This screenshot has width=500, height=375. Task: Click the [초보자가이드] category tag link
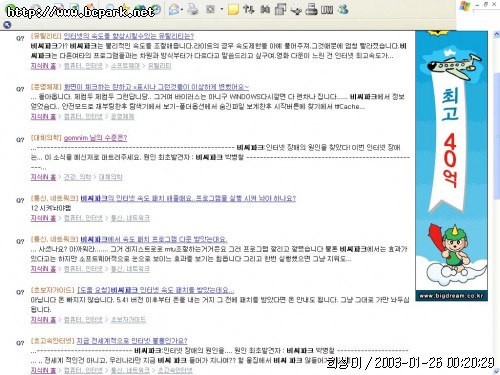coord(52,290)
